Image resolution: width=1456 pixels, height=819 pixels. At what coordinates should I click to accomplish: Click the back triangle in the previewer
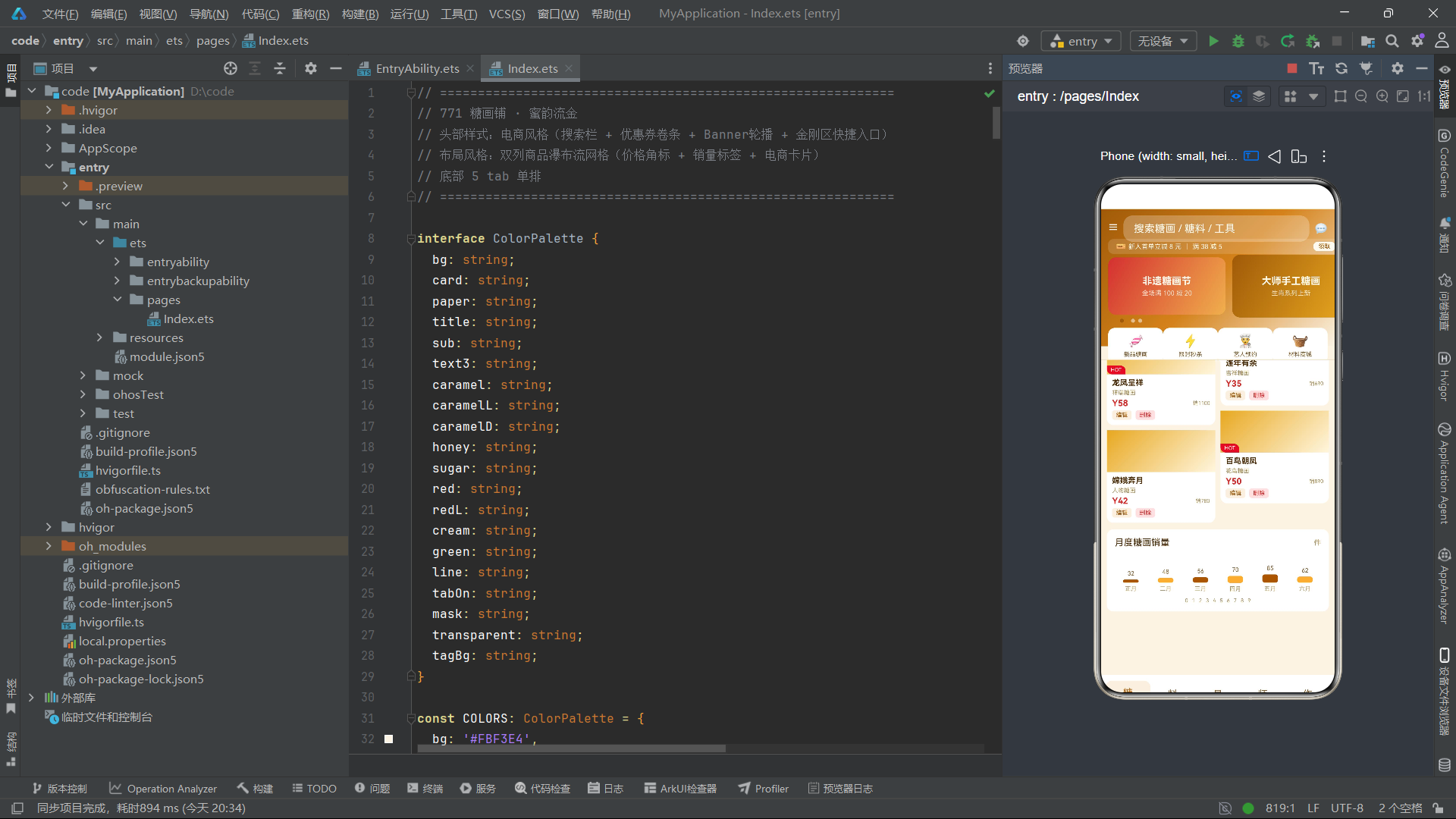pyautogui.click(x=1275, y=156)
